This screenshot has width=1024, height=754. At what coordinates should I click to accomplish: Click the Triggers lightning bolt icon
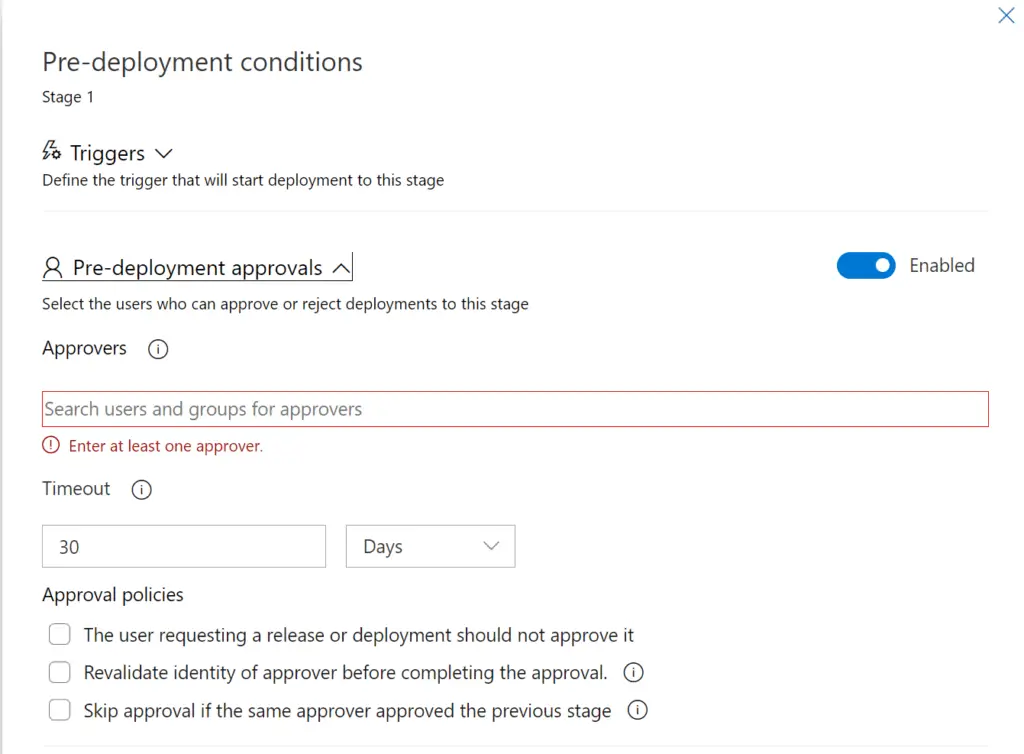51,151
